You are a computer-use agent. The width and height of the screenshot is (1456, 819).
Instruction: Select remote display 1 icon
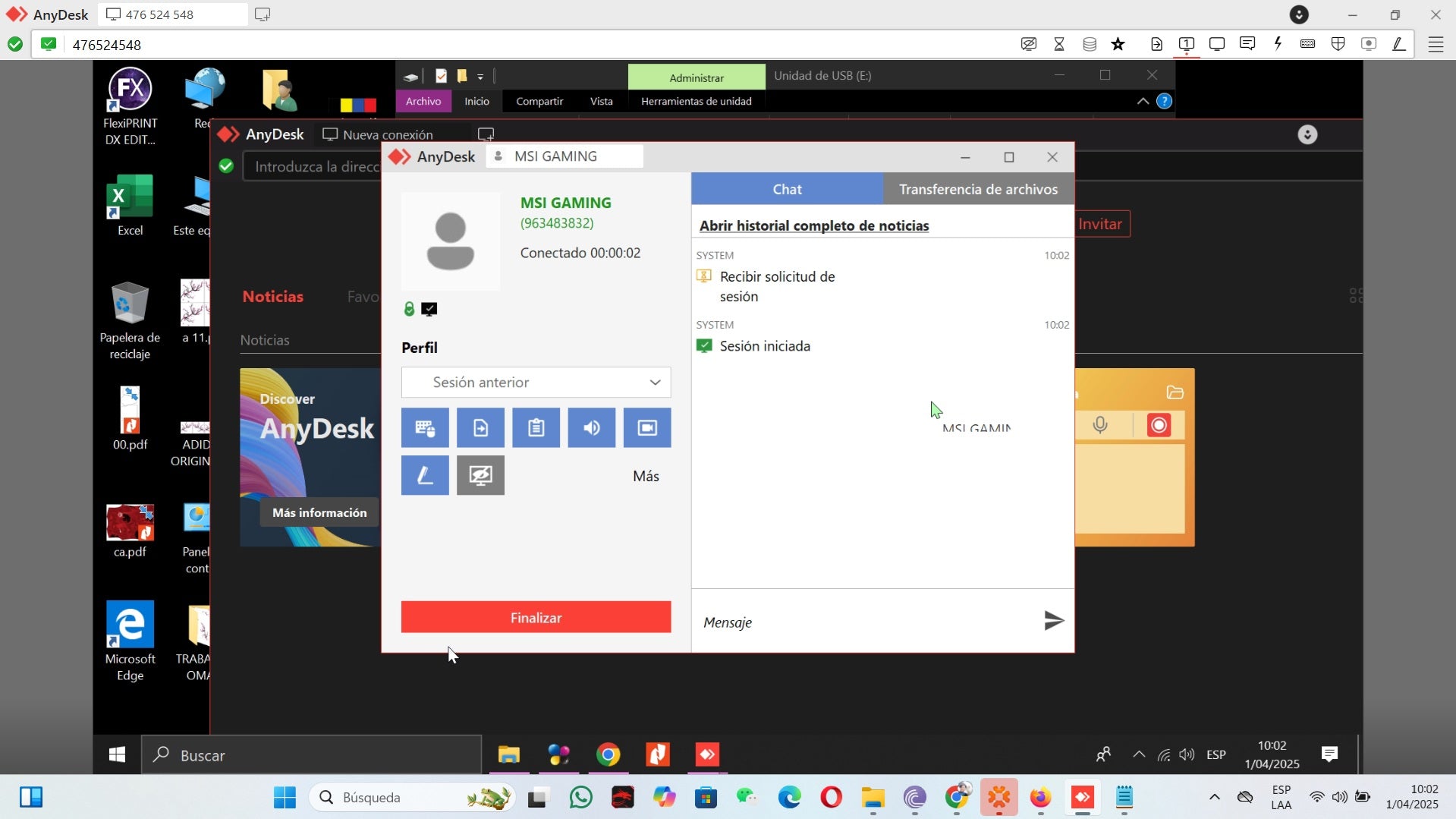(x=1187, y=44)
